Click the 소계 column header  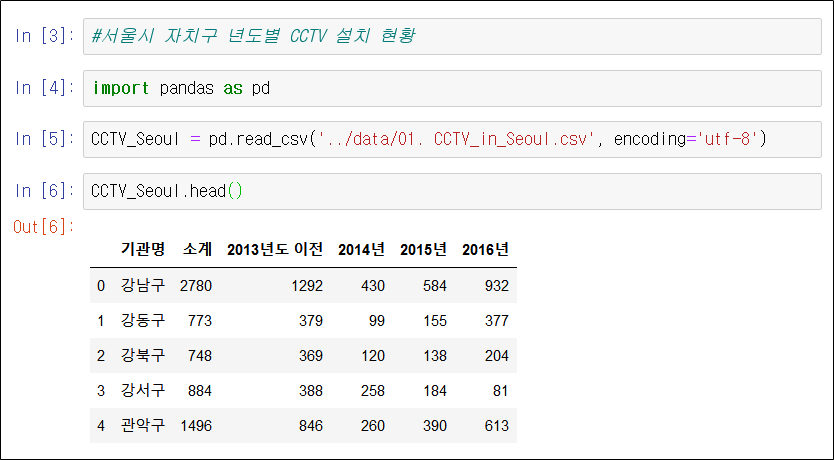coord(197,249)
